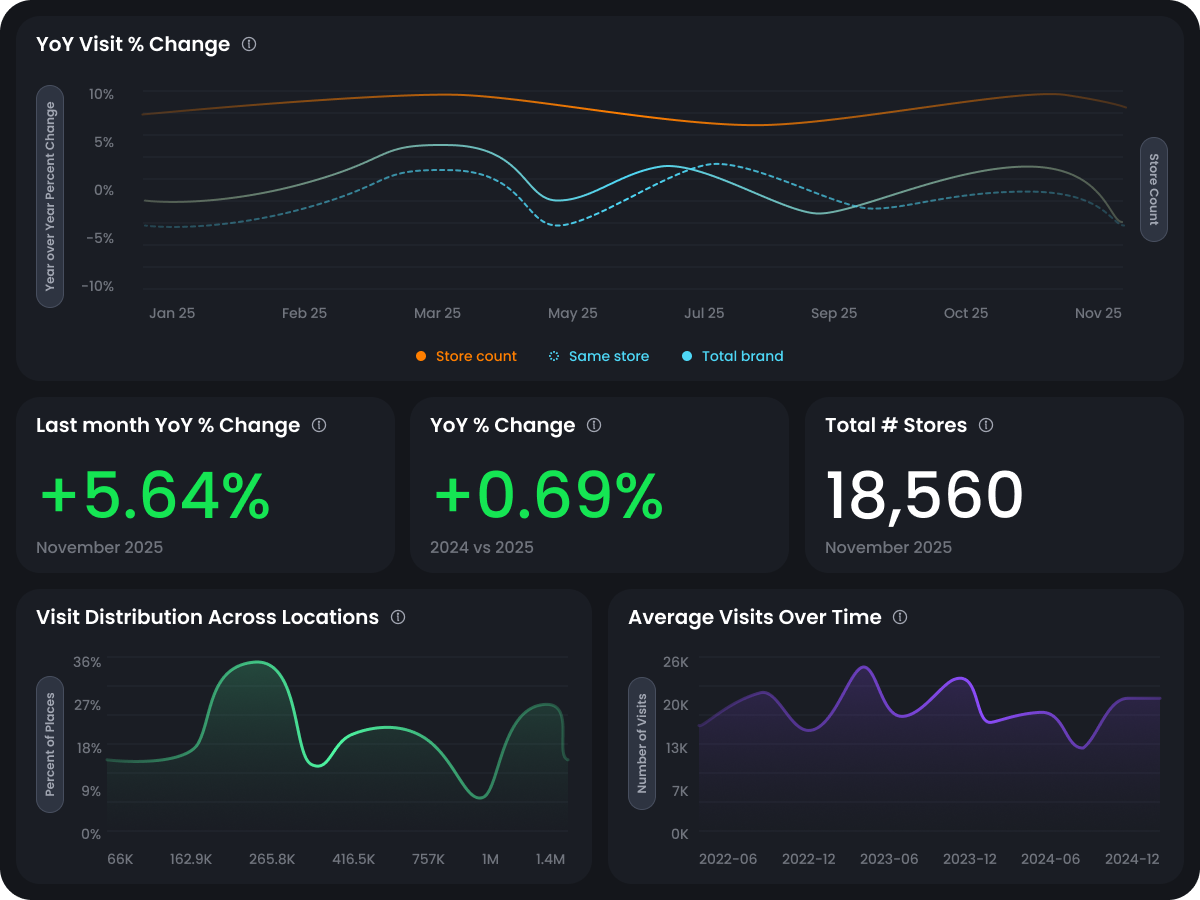Click Year over Year Percent Change axis pill
The image size is (1200, 900).
click(50, 196)
